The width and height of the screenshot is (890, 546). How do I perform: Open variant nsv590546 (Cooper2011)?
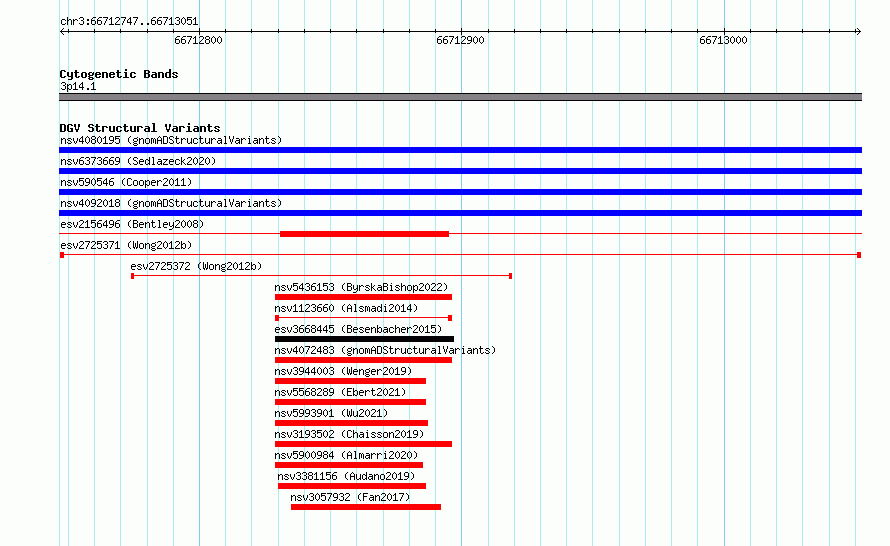126,182
